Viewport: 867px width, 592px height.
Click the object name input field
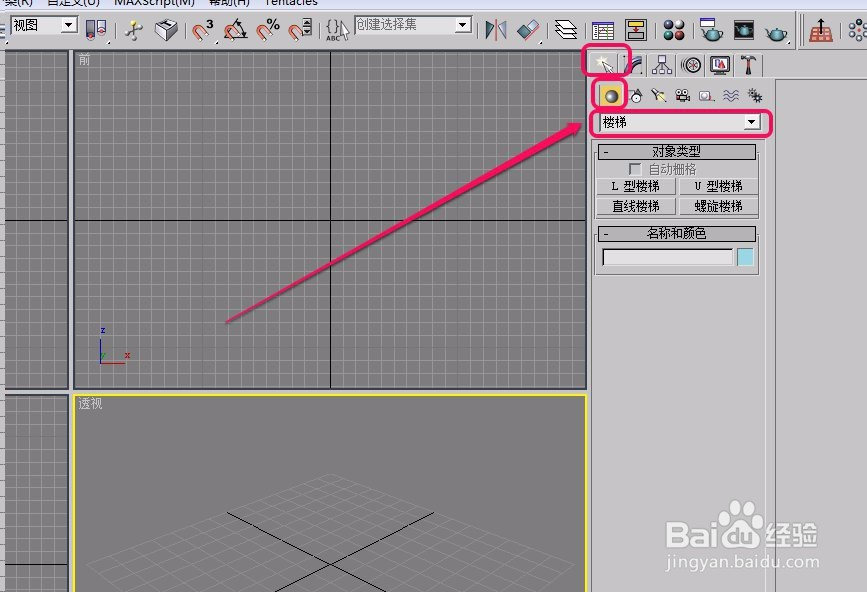click(x=667, y=257)
